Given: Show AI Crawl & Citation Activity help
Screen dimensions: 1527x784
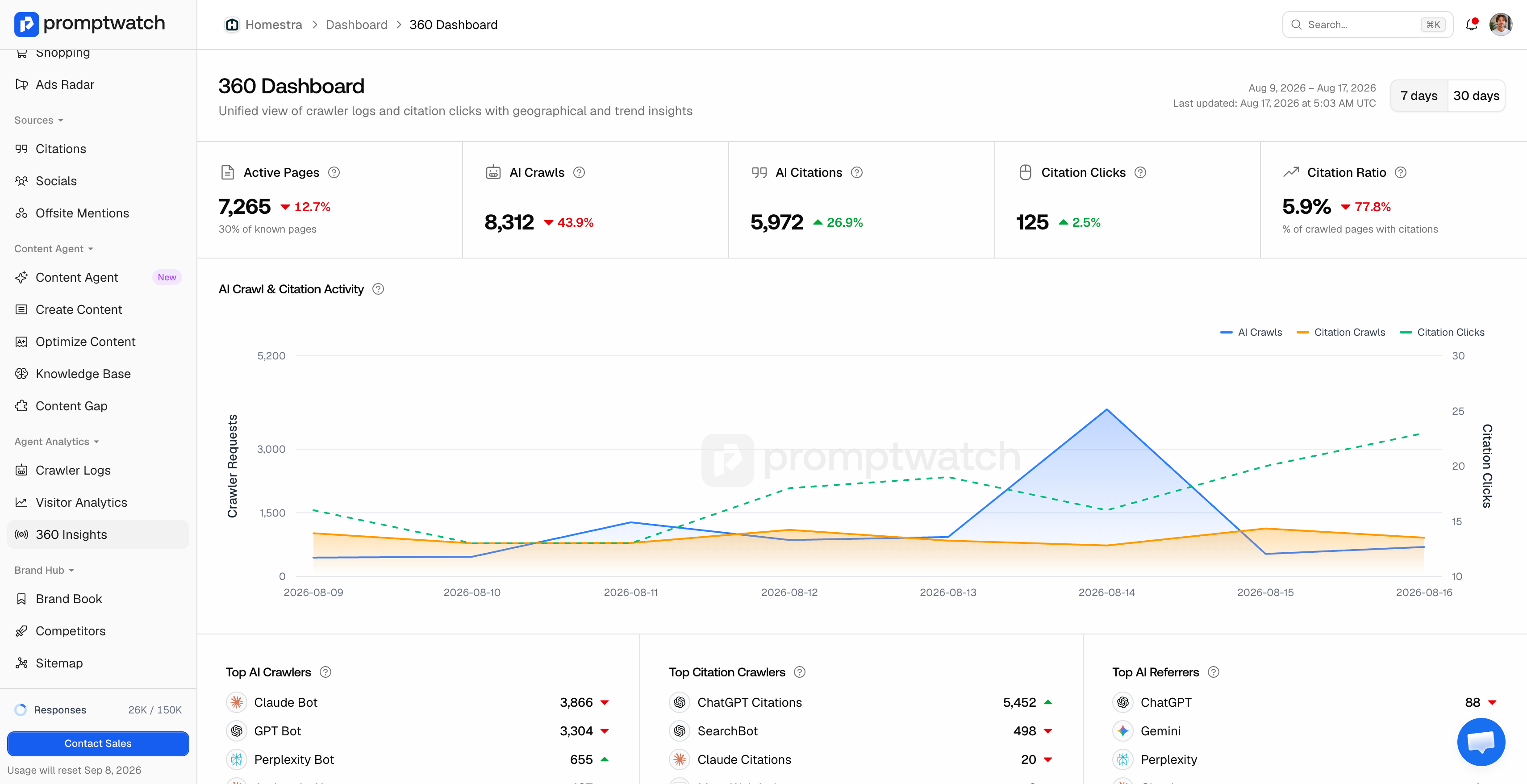Looking at the screenshot, I should pos(378,289).
